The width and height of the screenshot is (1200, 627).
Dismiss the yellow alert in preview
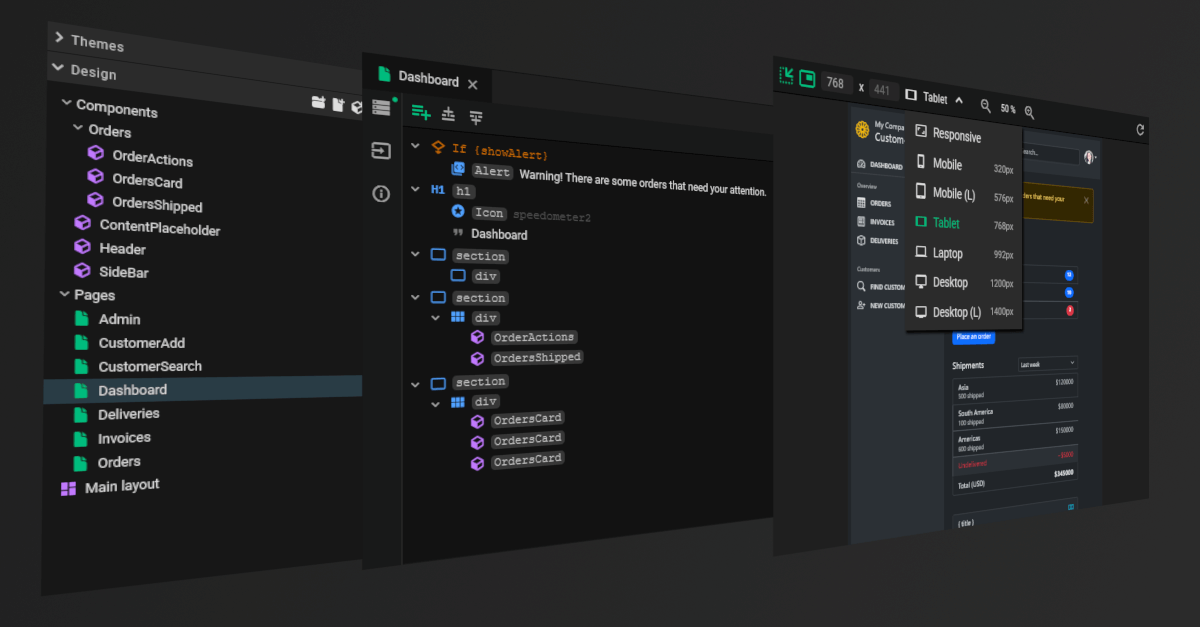point(1087,200)
